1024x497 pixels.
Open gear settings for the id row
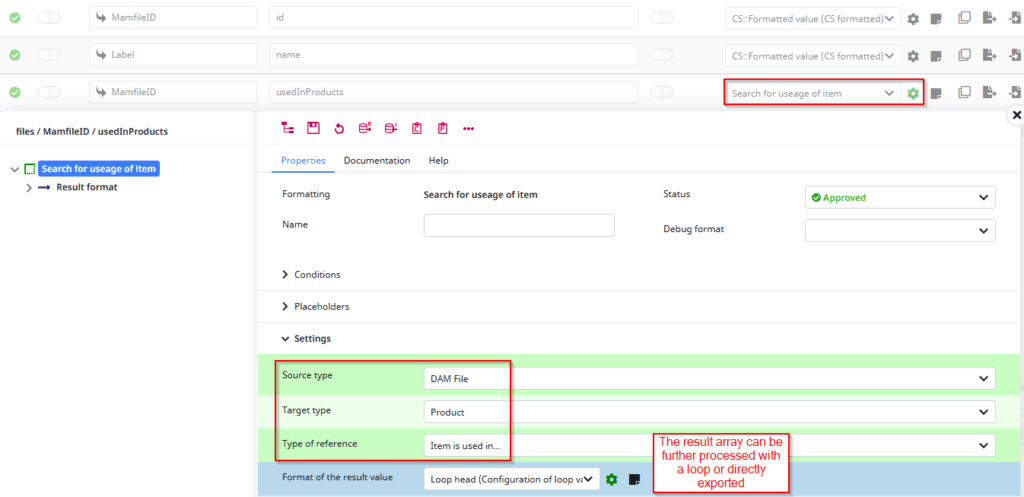[913, 19]
